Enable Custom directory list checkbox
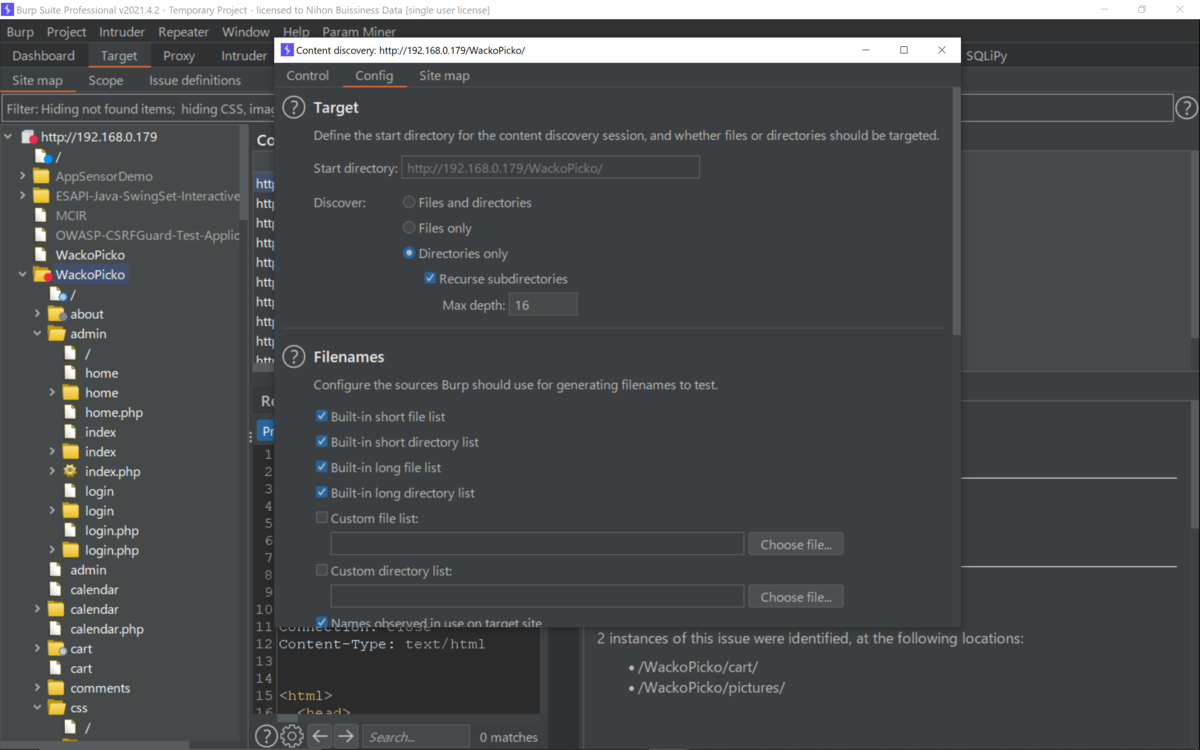The width and height of the screenshot is (1200, 750). point(322,570)
